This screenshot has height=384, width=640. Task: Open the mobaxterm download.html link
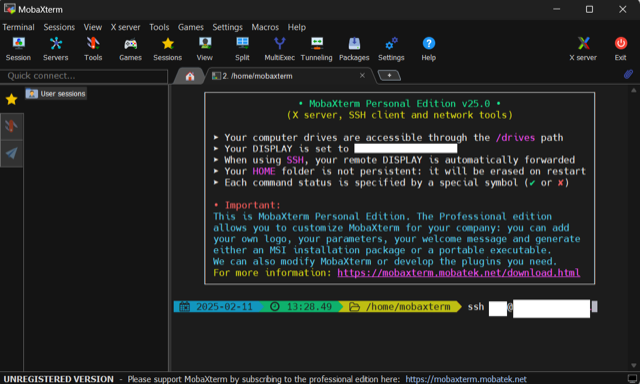click(x=458, y=273)
